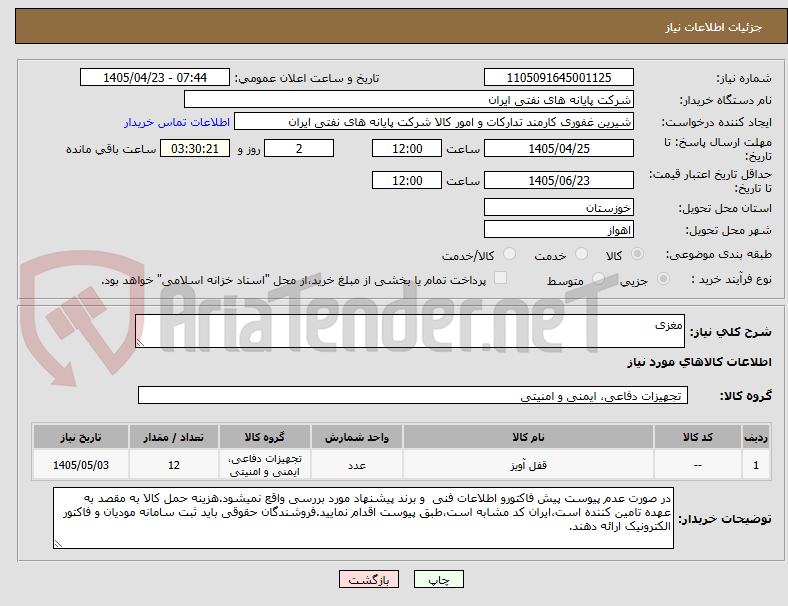Toggle Islamic treasury bonds payment checkbox
Image resolution: width=788 pixels, height=606 pixels.
[501, 278]
